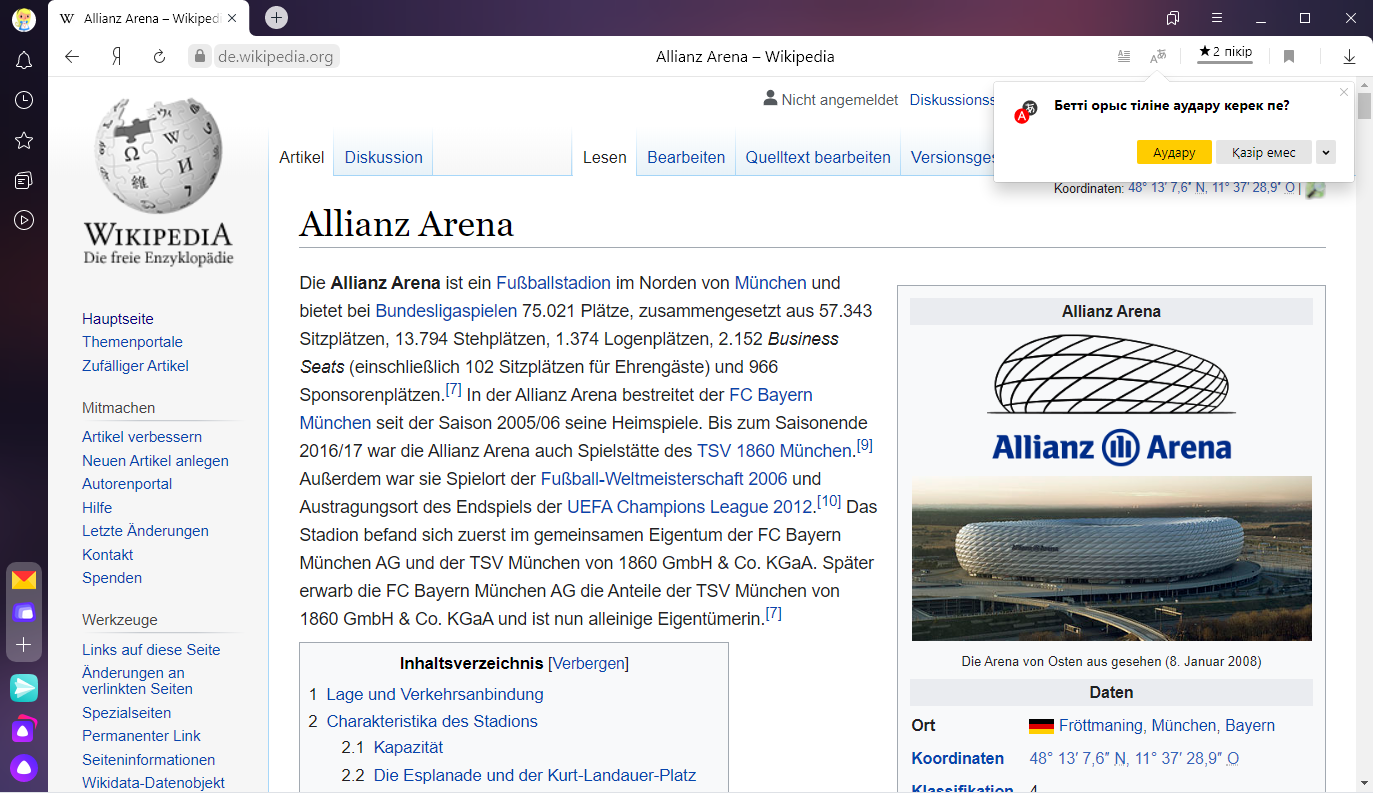Open Yandex home page button
This screenshot has width=1373, height=793.
tap(116, 57)
